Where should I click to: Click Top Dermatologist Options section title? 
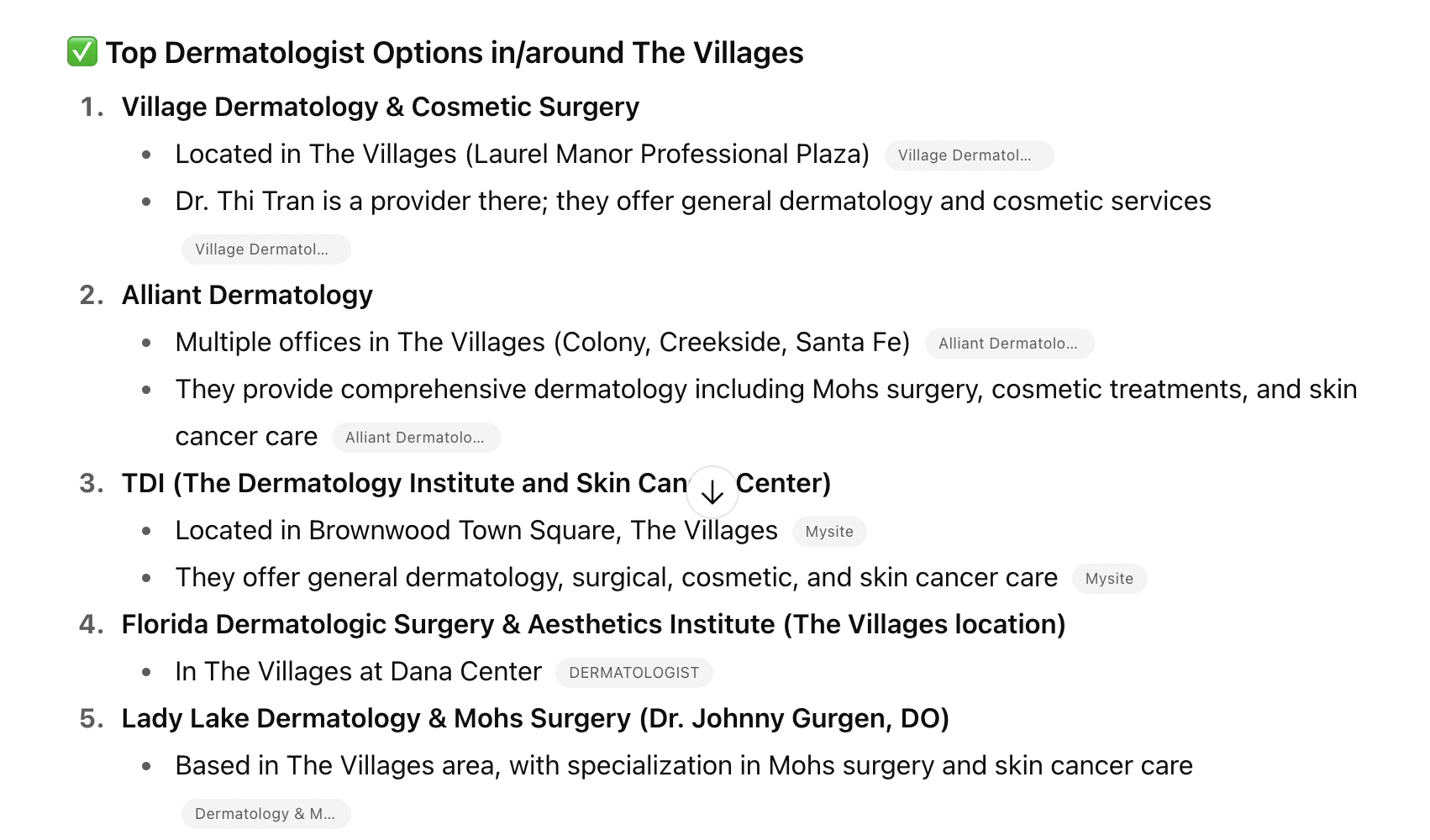click(x=455, y=52)
